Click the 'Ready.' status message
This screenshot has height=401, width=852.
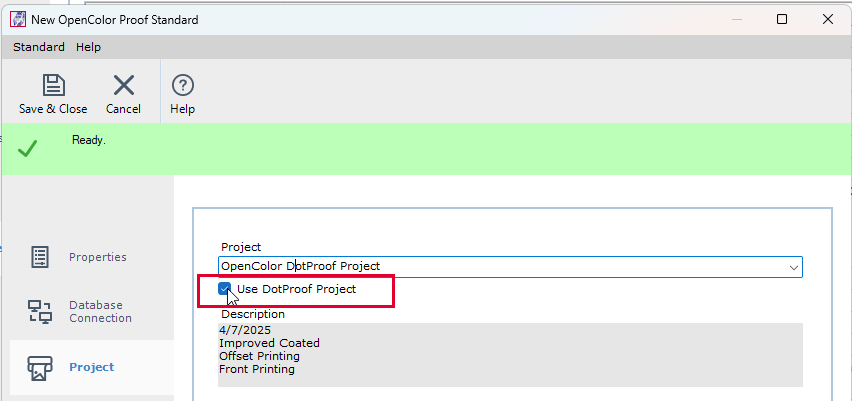(x=89, y=140)
